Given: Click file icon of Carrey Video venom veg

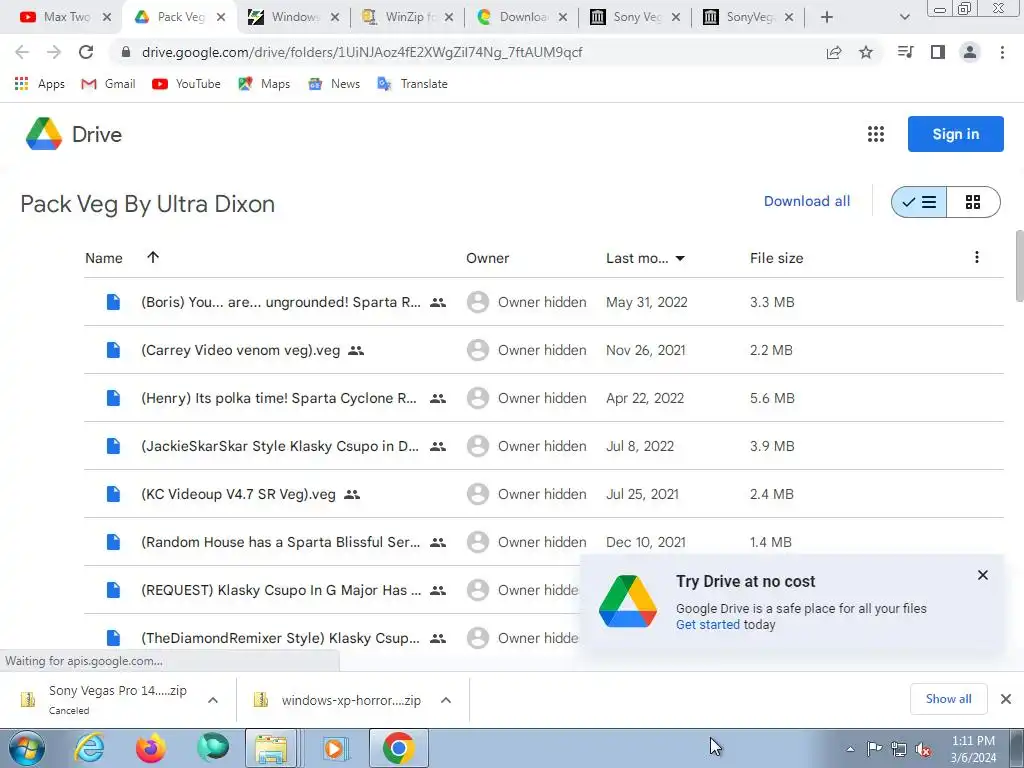Looking at the screenshot, I should pos(113,350).
